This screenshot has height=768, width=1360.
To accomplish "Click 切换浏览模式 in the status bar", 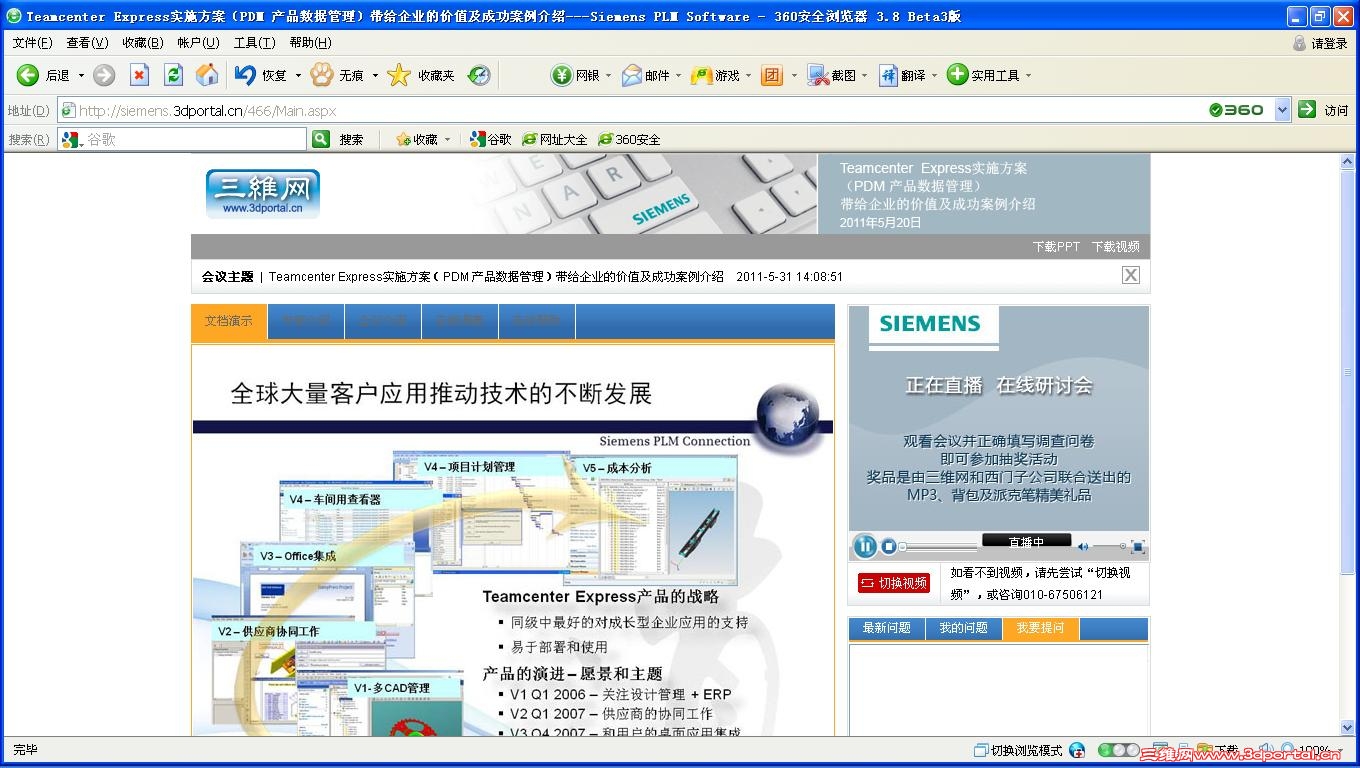I will (1019, 750).
